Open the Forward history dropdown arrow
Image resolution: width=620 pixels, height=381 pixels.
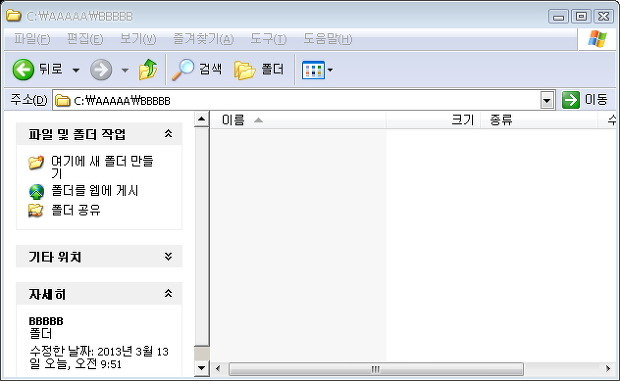pyautogui.click(x=125, y=70)
